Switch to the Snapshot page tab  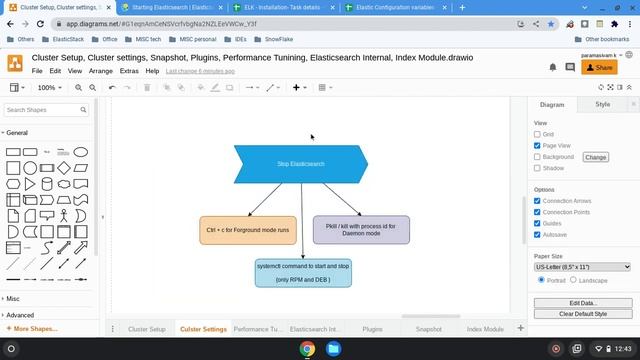429,329
